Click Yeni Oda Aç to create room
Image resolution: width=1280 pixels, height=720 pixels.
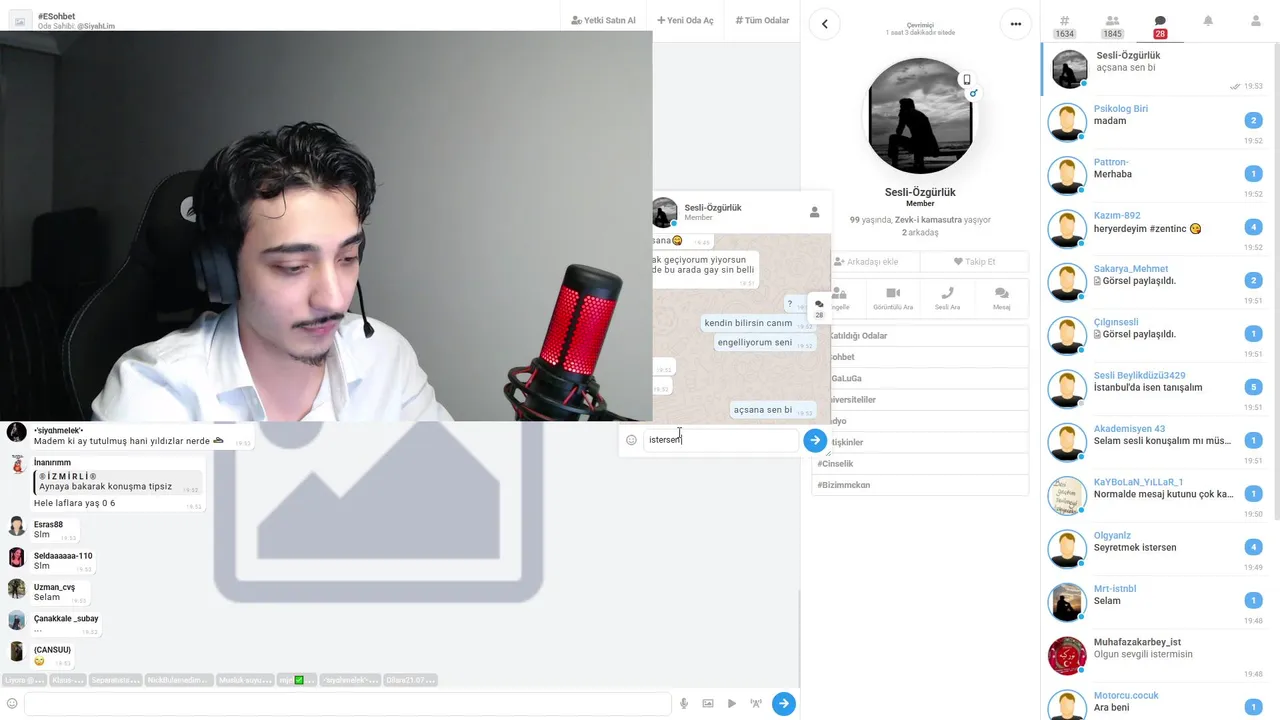[x=685, y=20]
